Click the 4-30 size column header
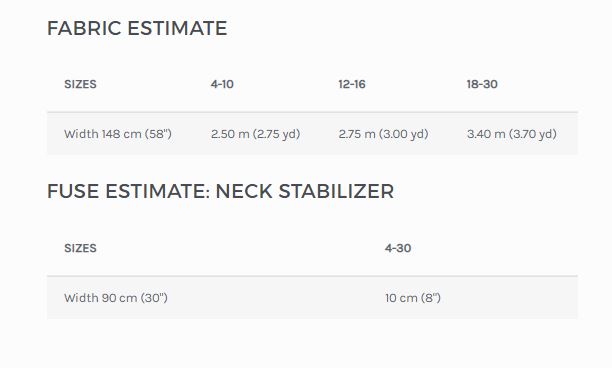The image size is (612, 368). [398, 248]
